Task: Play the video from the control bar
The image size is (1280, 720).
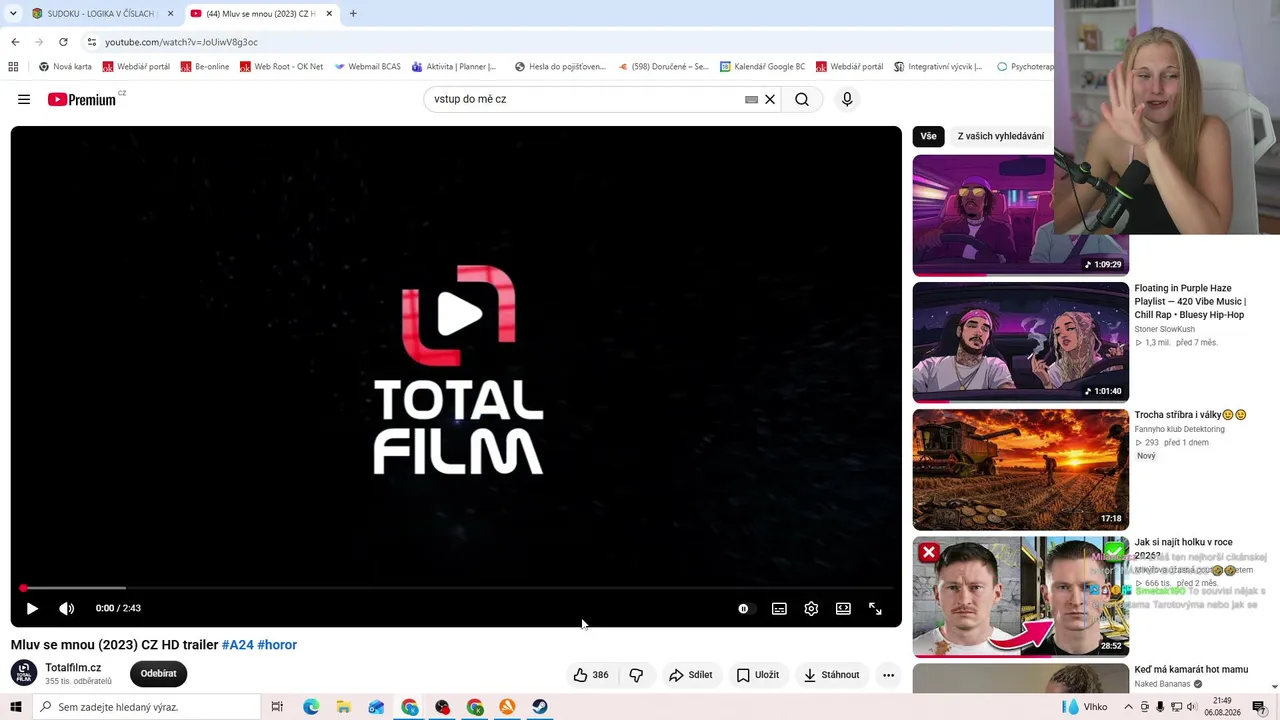Action: (x=32, y=608)
